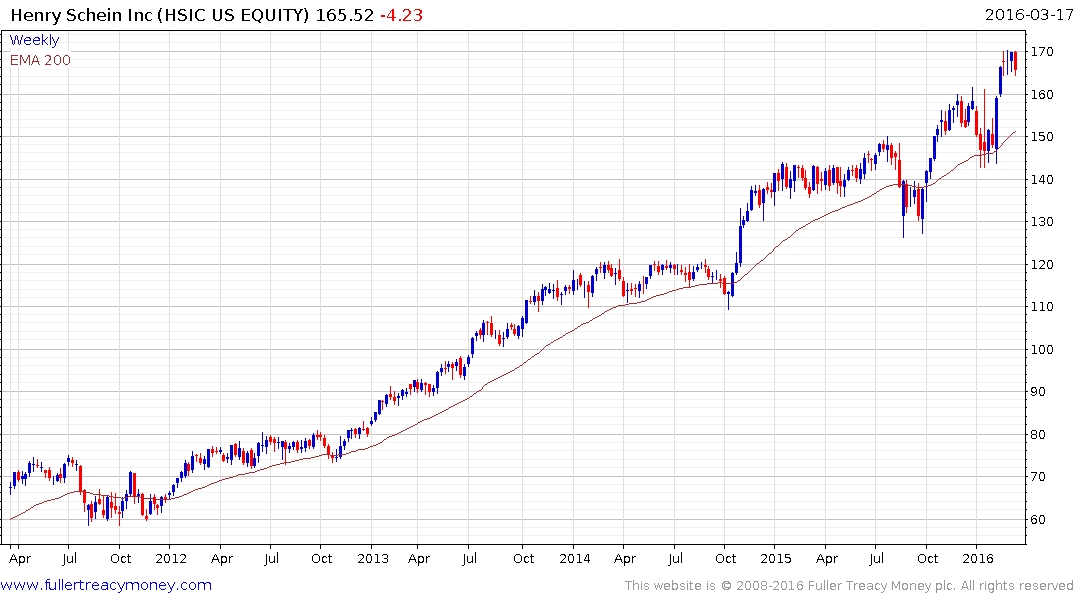The width and height of the screenshot is (1075, 600).
Task: Click the price change value -4.23
Action: (402, 14)
